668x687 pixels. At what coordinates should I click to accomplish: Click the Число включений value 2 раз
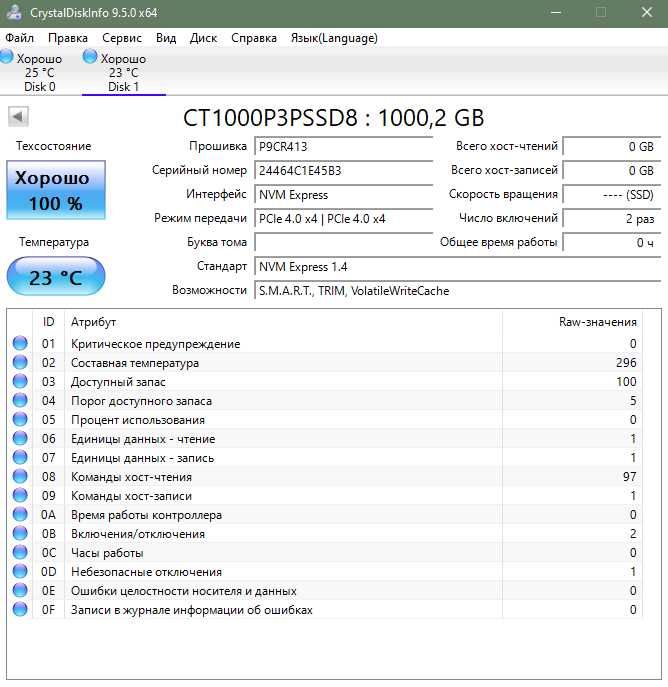[x=611, y=219]
